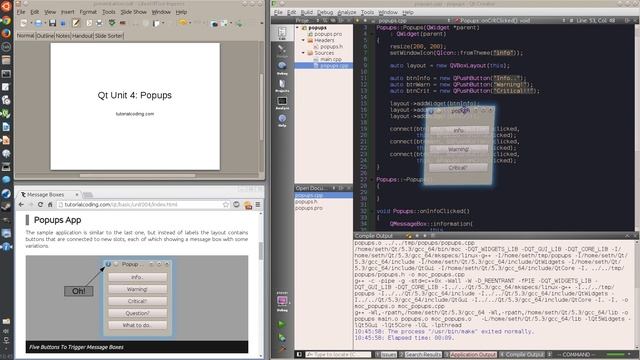
Task: Click the Export as PDF icon in Impress
Action: pos(89,23)
